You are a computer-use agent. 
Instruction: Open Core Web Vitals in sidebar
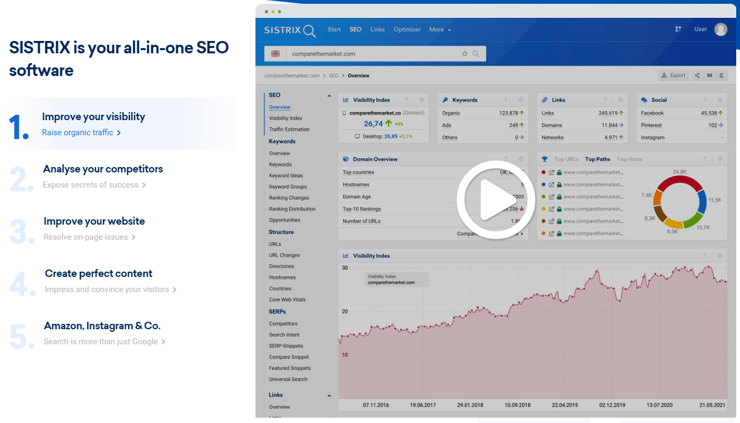pyautogui.click(x=287, y=299)
